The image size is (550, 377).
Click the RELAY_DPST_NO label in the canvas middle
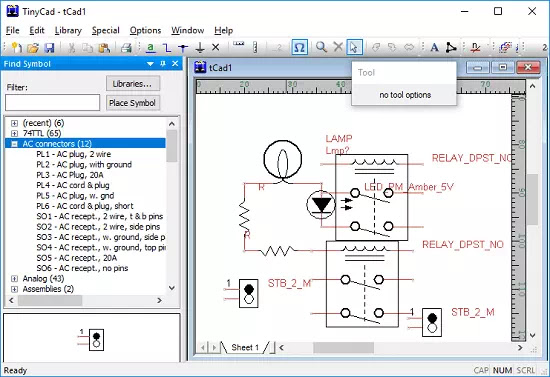click(x=463, y=244)
